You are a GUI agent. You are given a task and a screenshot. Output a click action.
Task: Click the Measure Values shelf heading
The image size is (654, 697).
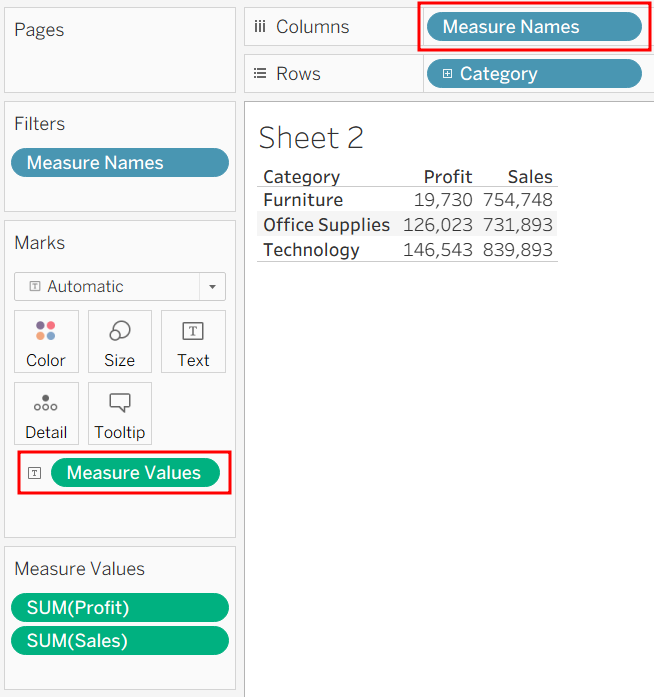80,569
